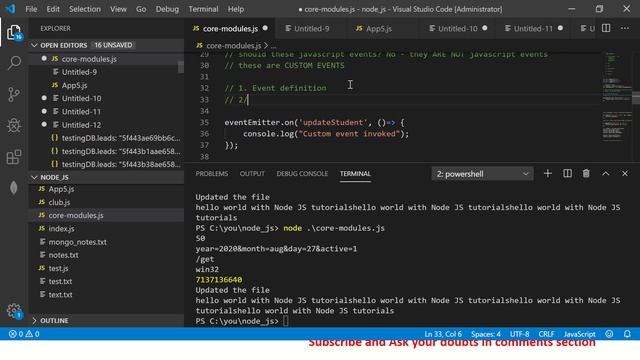Open the Terminal menu
Viewport: 640px width, 360px height.
(203, 9)
